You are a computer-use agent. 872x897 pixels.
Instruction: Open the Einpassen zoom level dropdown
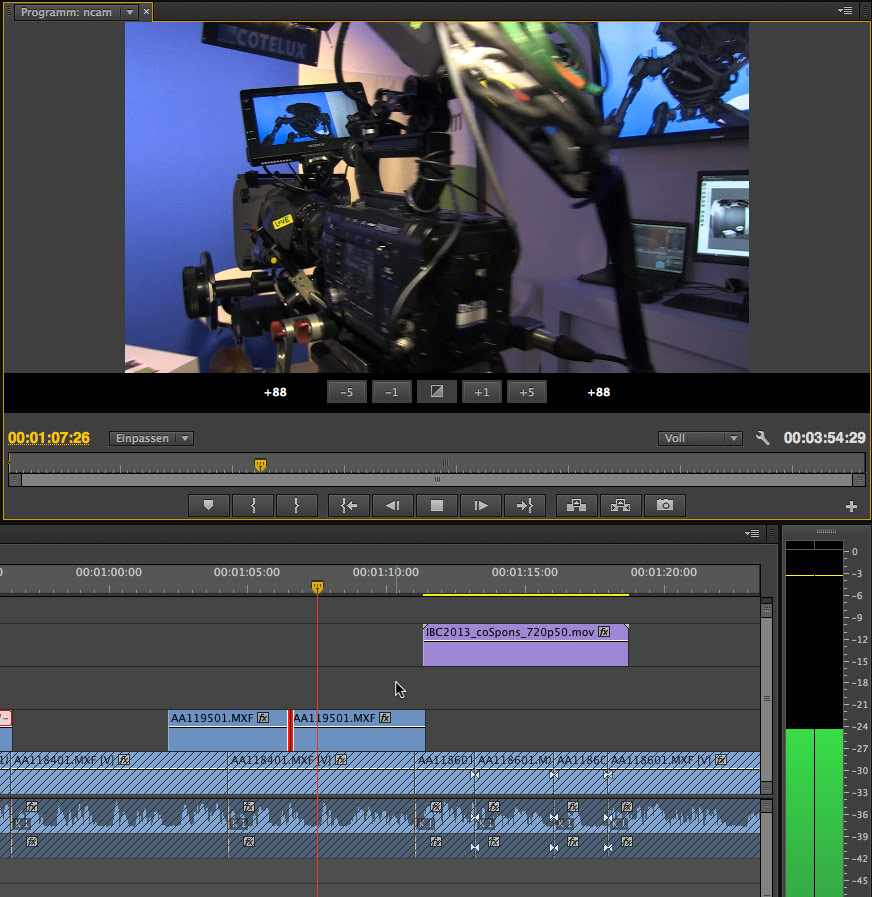coord(151,438)
